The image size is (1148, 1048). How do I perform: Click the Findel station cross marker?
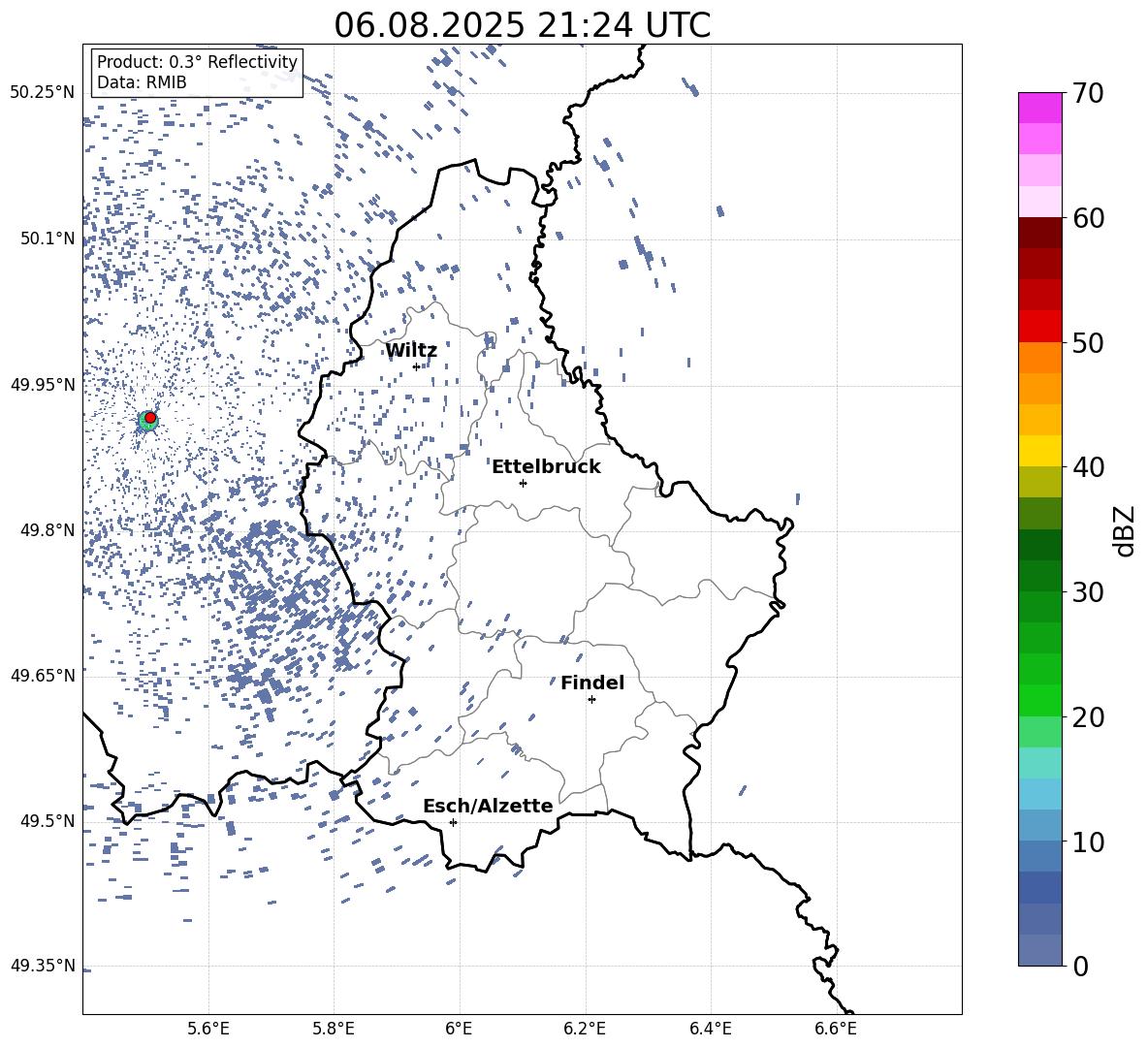(591, 700)
